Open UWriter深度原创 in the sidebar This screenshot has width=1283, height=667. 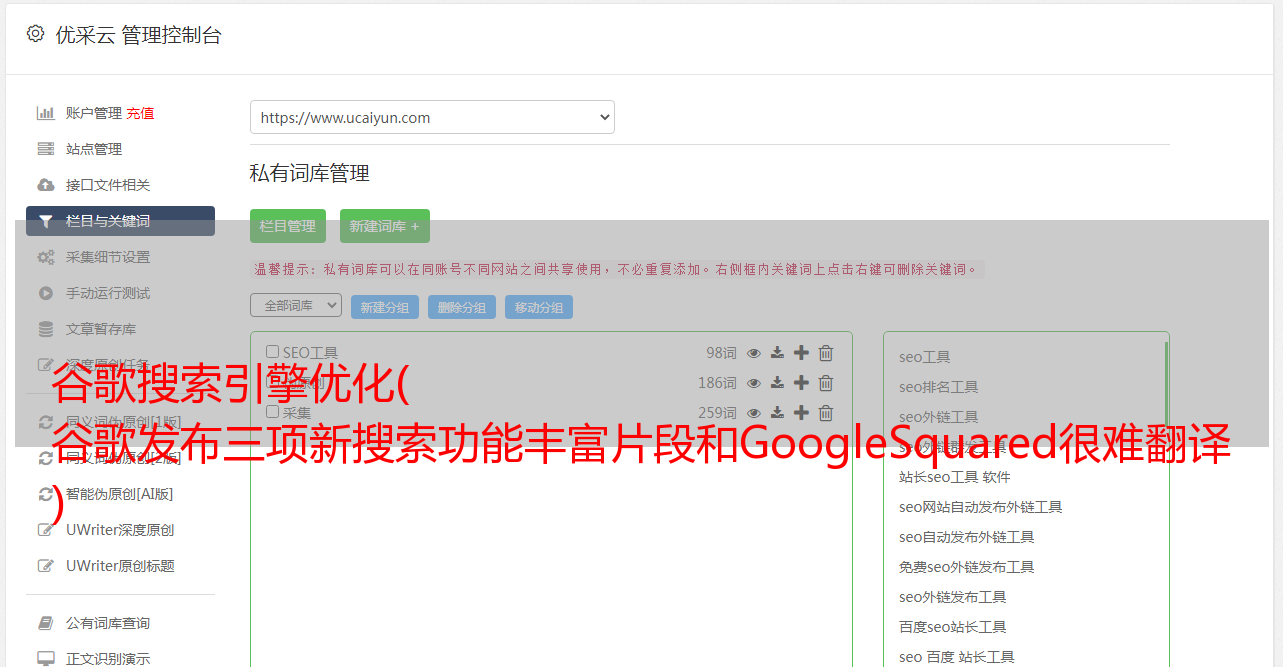click(120, 530)
